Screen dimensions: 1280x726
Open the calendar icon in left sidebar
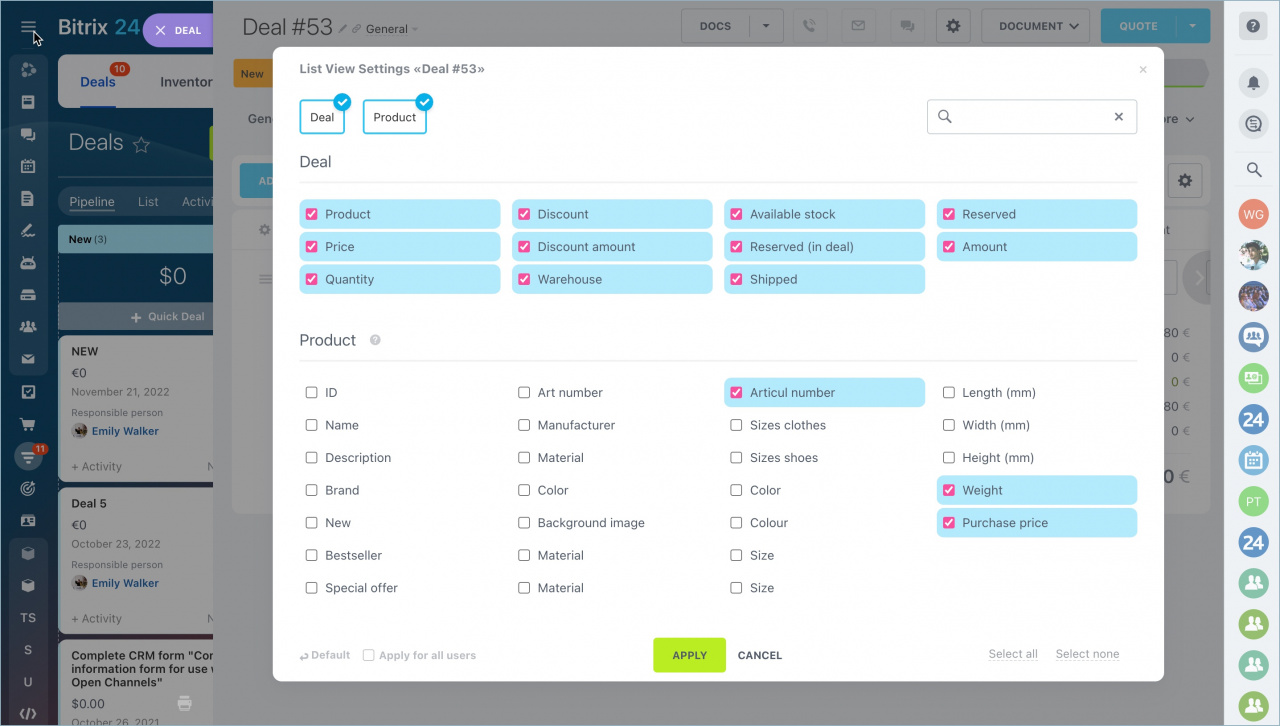(x=28, y=166)
